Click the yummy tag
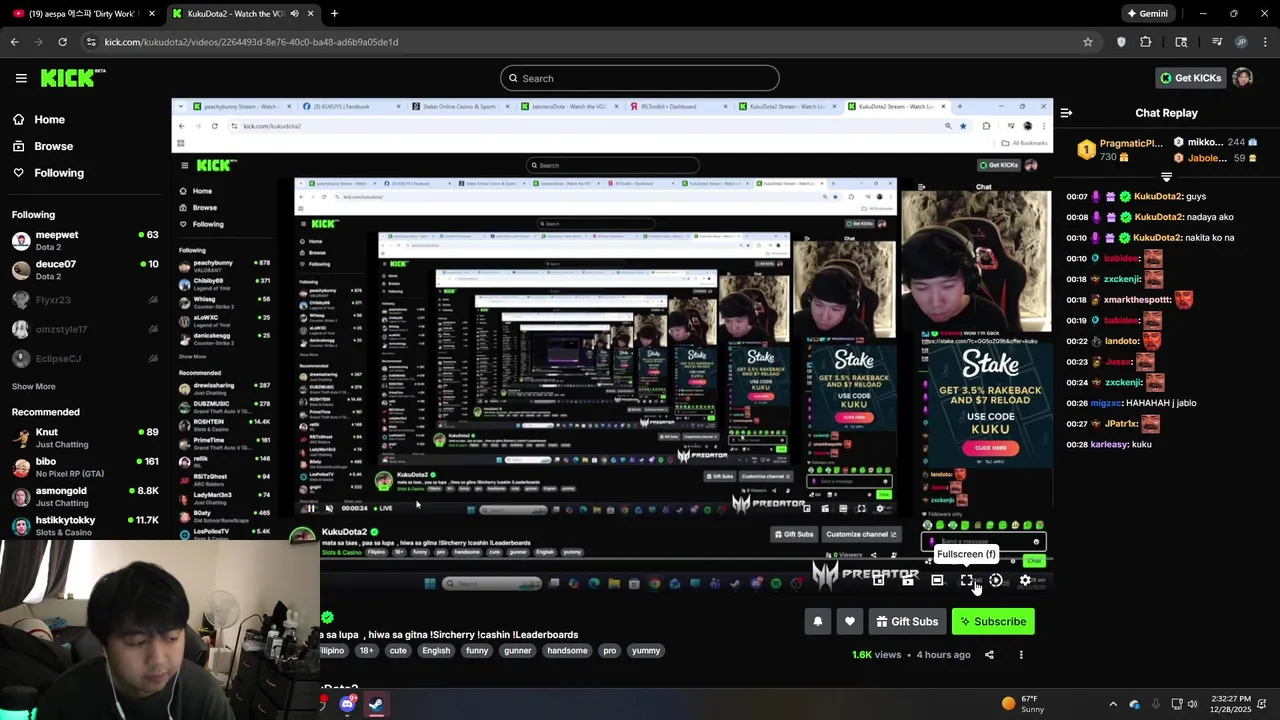The image size is (1280, 720). point(646,651)
